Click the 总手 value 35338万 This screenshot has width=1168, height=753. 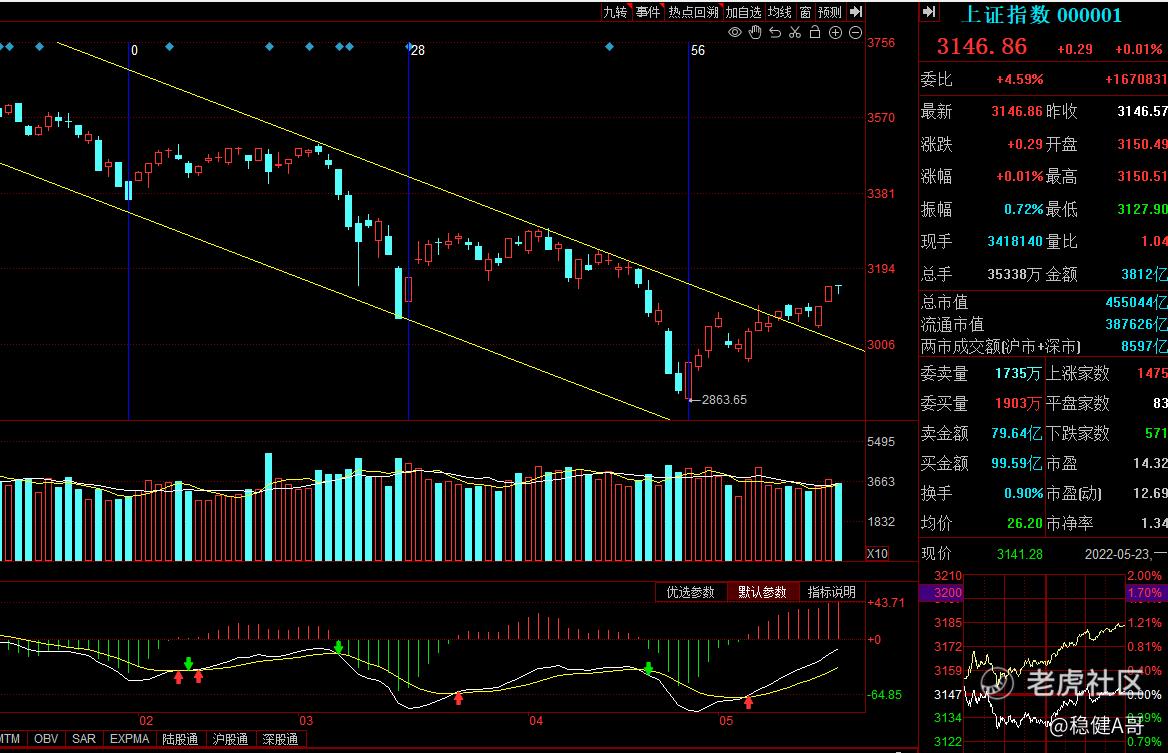click(1015, 274)
